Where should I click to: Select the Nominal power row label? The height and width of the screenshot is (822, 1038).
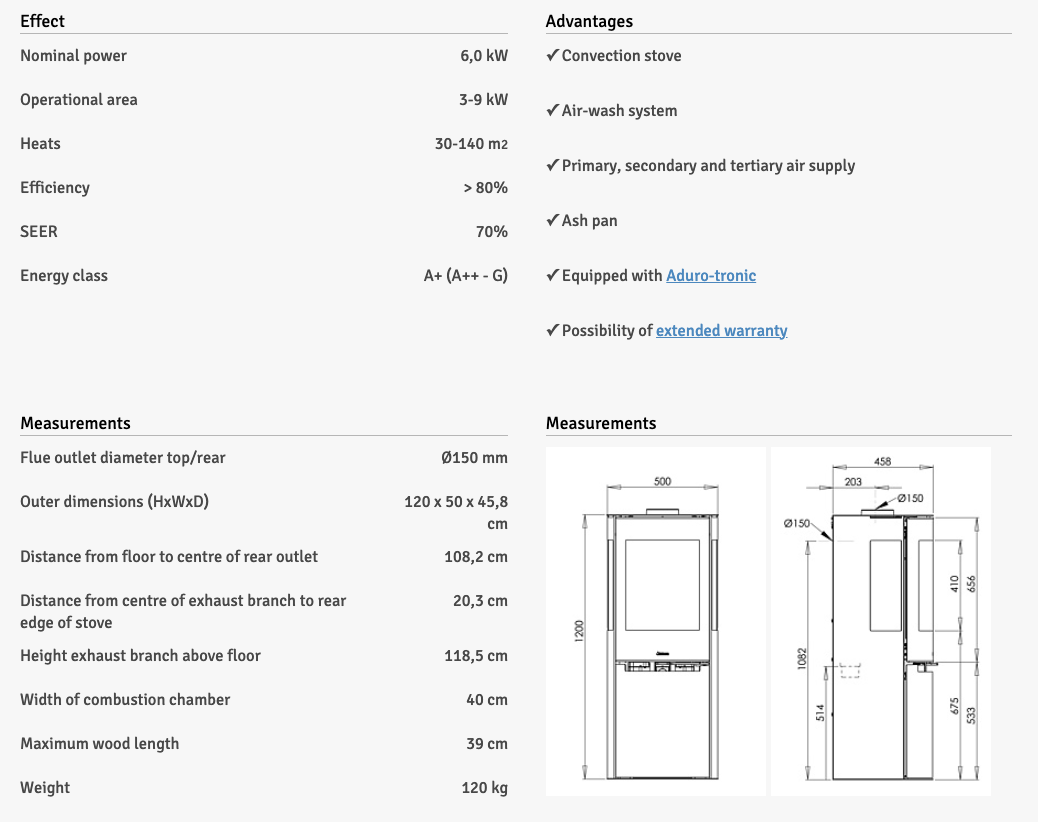point(73,56)
